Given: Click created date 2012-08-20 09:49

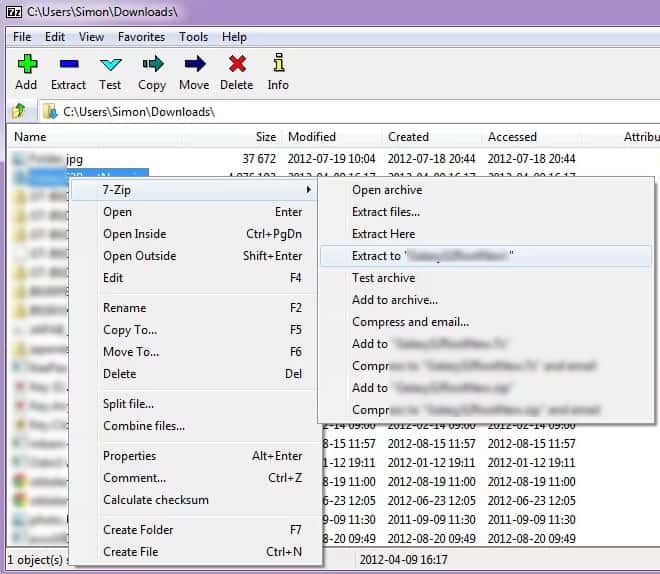Looking at the screenshot, I should (431, 538).
